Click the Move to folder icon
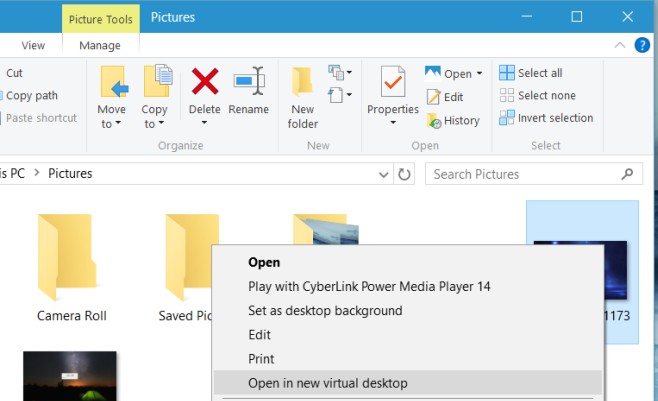658x401 pixels. 113,82
